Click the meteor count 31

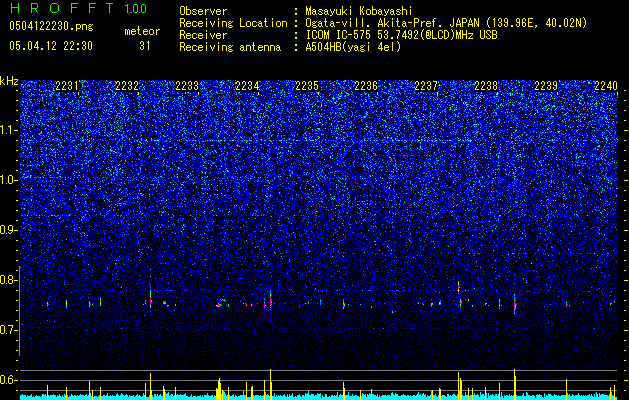[145, 46]
